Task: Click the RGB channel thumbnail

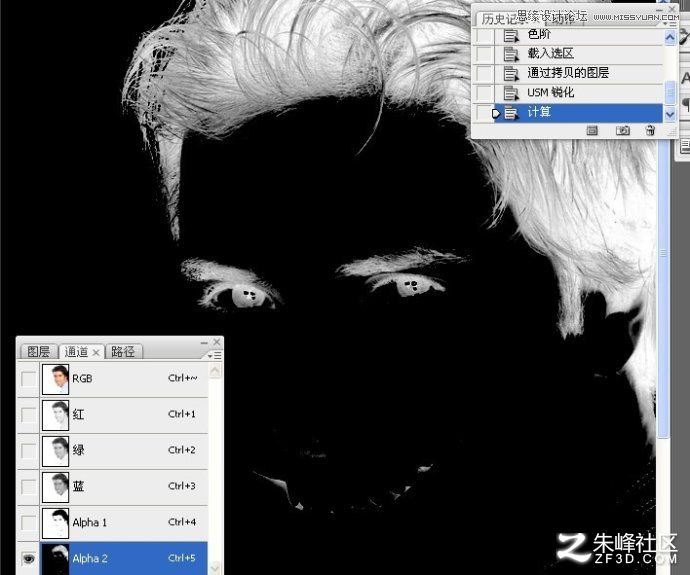Action: pos(55,379)
